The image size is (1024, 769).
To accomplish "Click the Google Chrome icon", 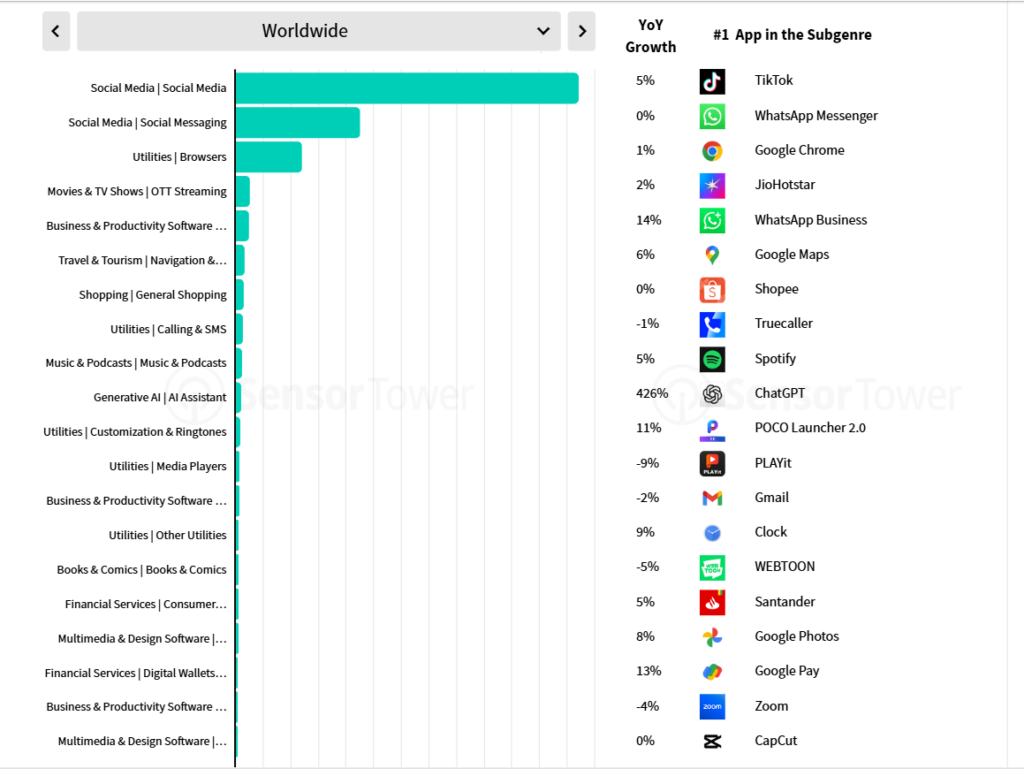I will click(712, 151).
